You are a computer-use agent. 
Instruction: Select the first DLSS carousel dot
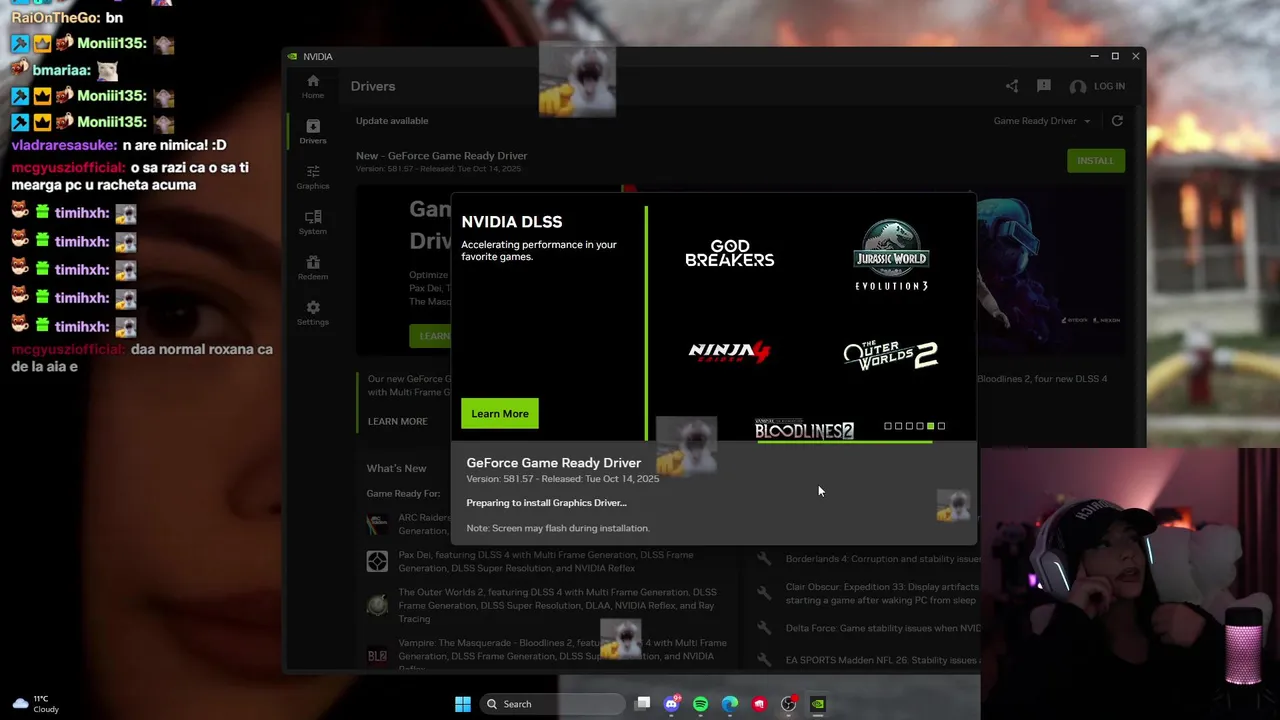[888, 426]
